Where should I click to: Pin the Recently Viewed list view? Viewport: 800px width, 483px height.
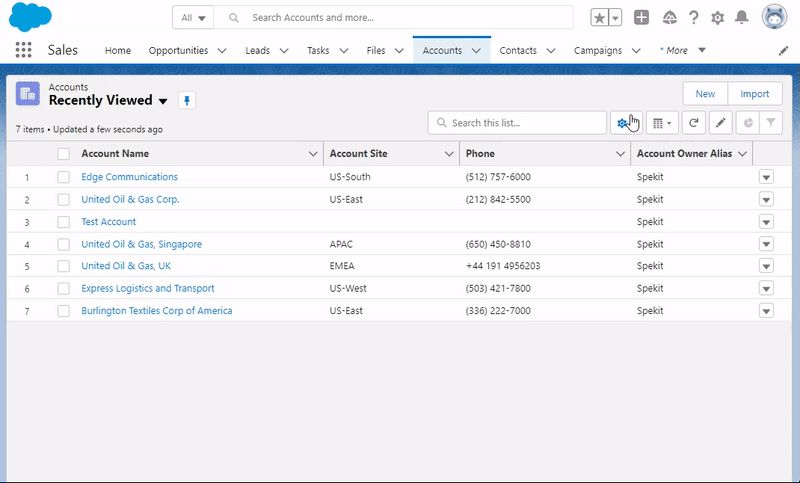[187, 100]
